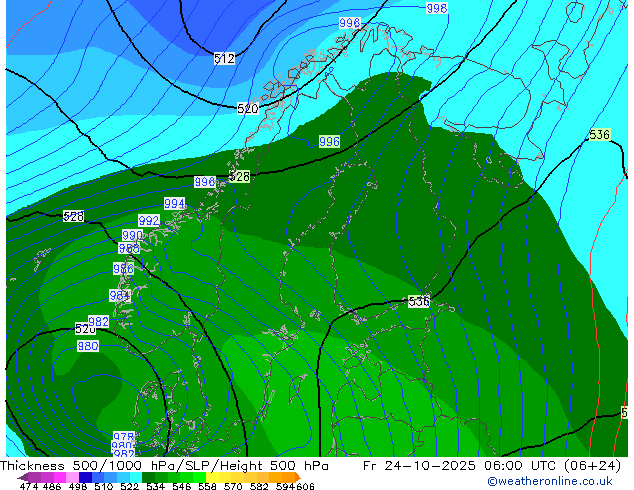Click the legend value 486
The width and height of the screenshot is (634, 490).
(52, 486)
